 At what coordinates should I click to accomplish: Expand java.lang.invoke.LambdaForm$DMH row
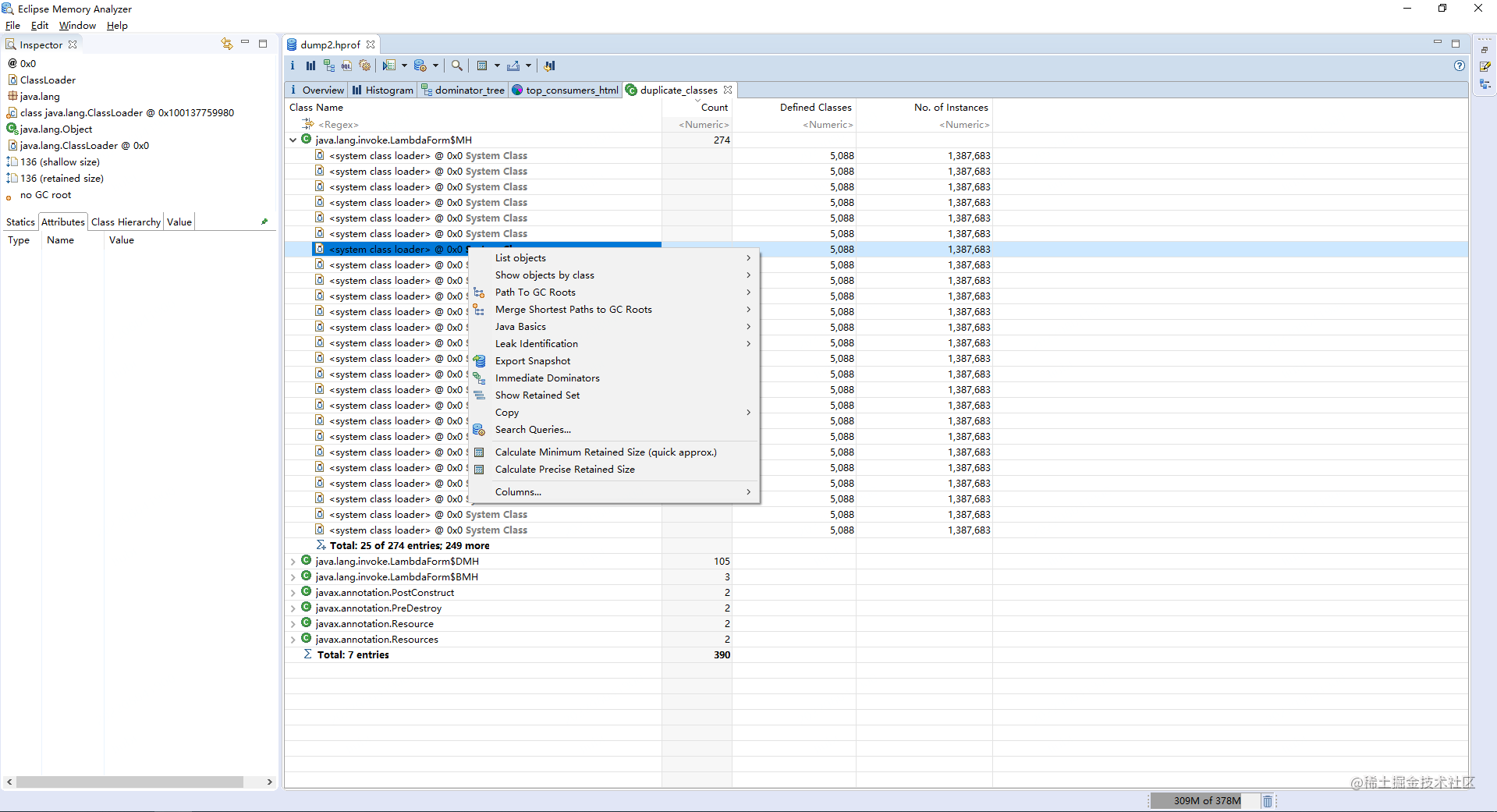pyautogui.click(x=293, y=562)
